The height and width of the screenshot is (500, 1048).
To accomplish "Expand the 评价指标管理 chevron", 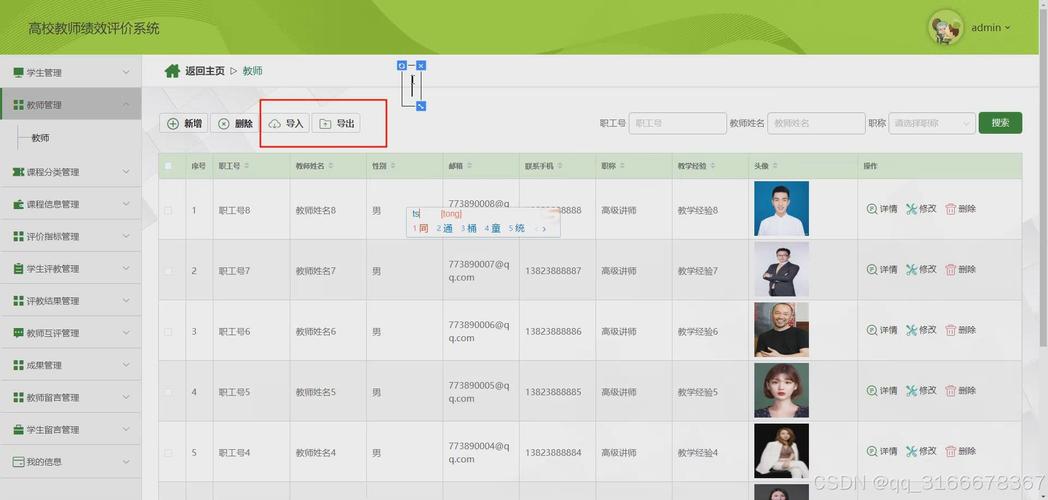I will [126, 236].
